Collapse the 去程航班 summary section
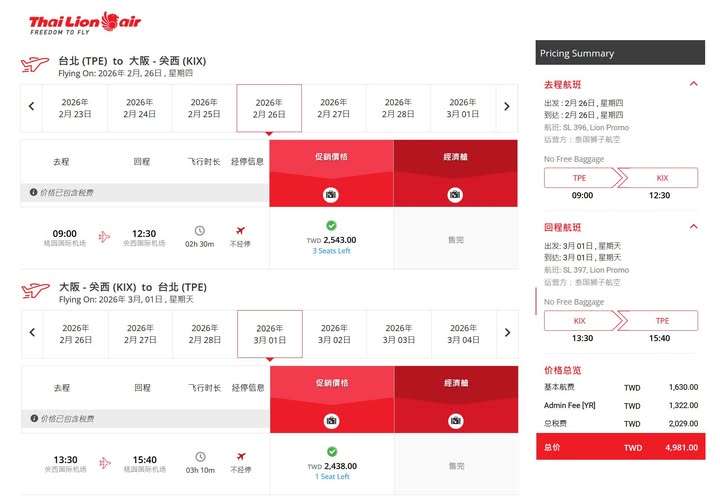 [x=694, y=84]
